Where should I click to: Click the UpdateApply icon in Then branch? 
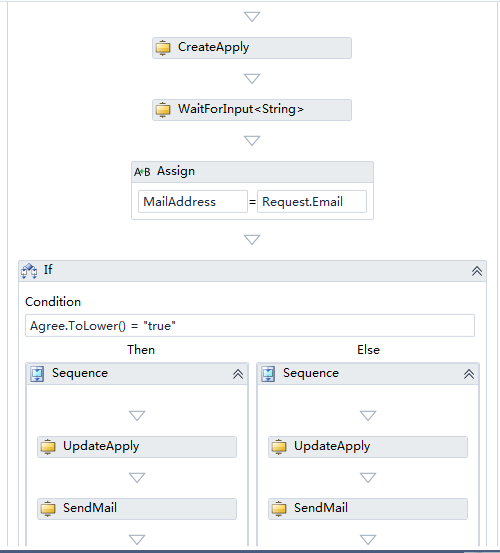tap(48, 447)
